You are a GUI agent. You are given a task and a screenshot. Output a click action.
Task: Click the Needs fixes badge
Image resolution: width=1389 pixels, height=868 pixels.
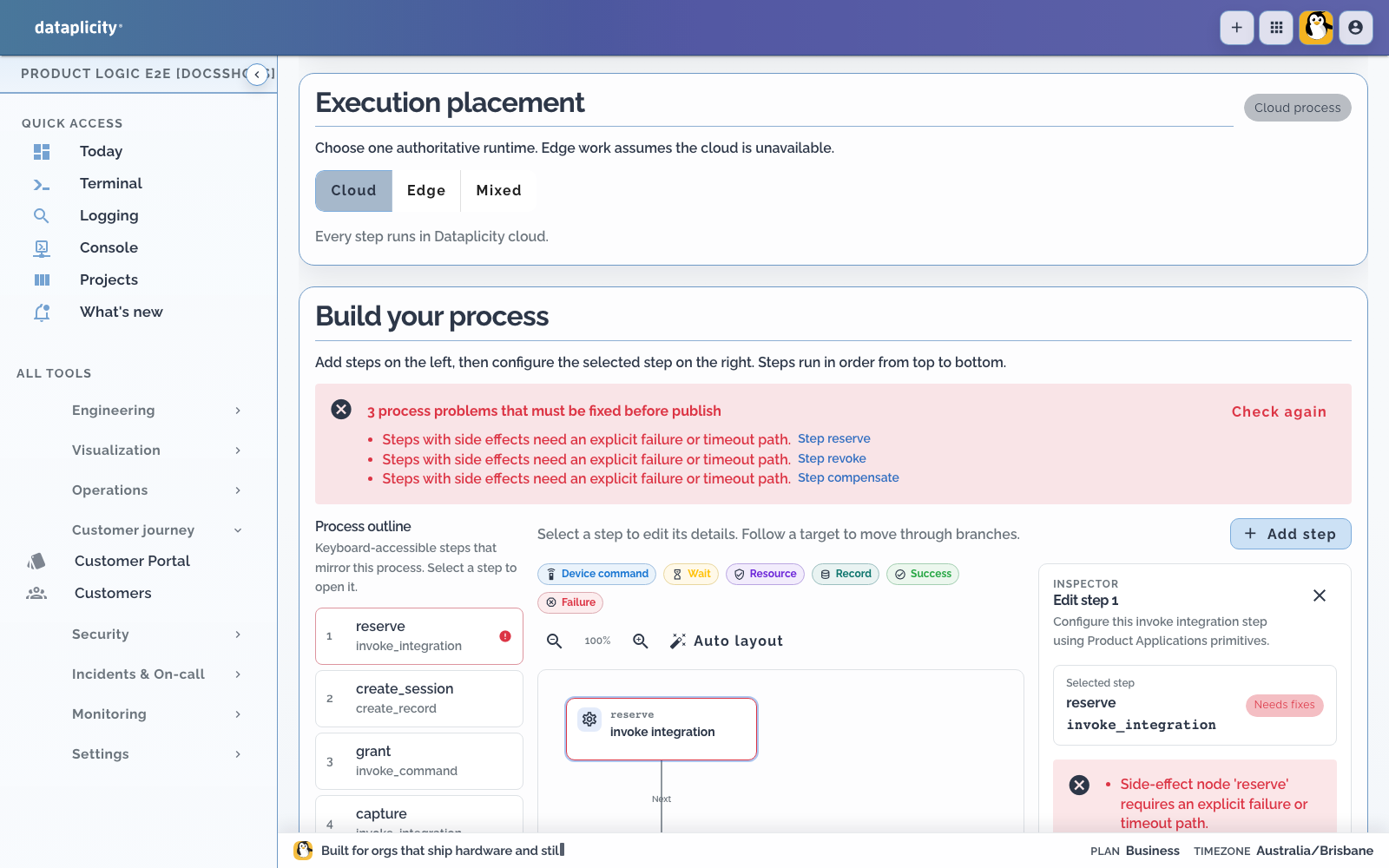(1284, 705)
